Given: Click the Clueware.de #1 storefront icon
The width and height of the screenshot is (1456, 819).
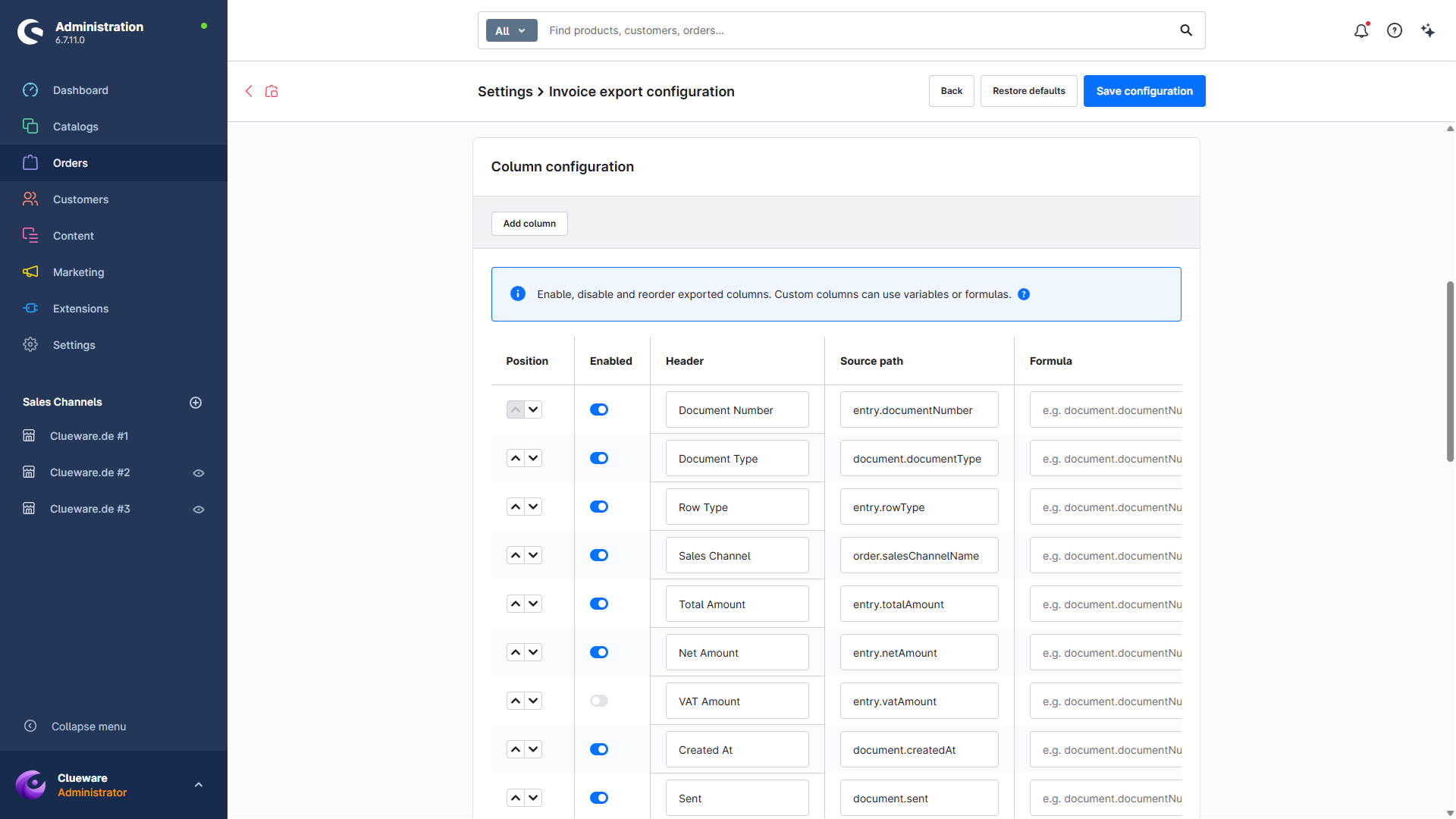Looking at the screenshot, I should tap(29, 436).
